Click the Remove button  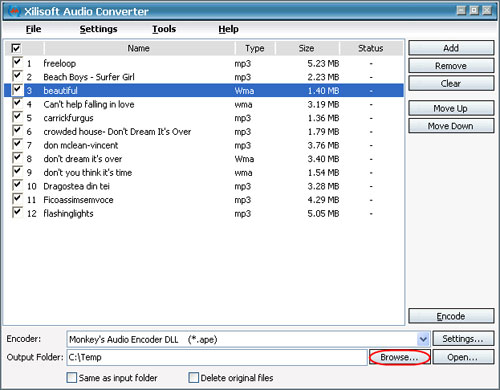point(451,66)
